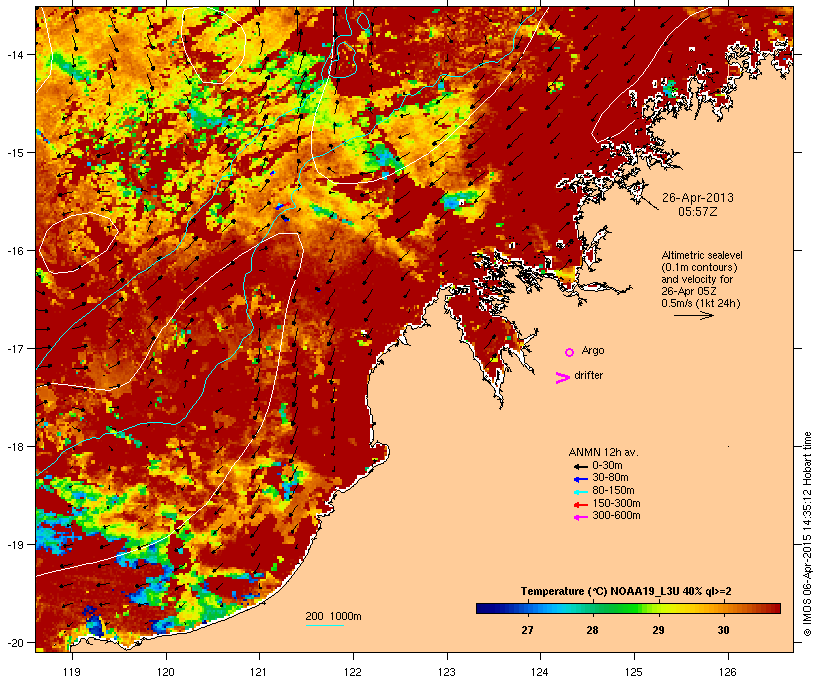
Task: Click the IMOS copyright timestamp text
Action: point(807,534)
